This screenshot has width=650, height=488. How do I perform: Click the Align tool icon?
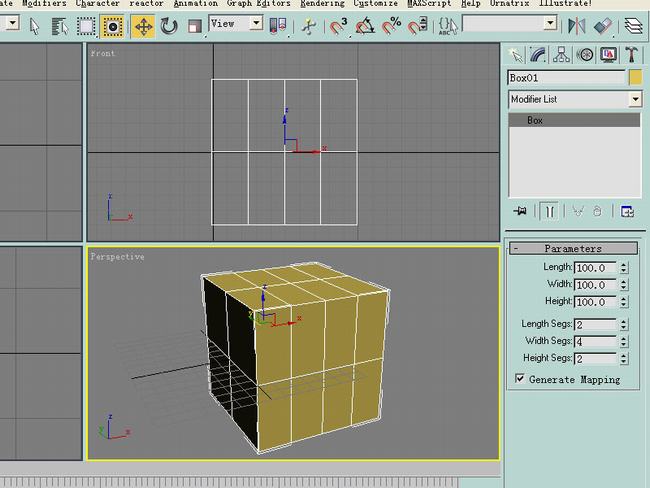pos(603,26)
